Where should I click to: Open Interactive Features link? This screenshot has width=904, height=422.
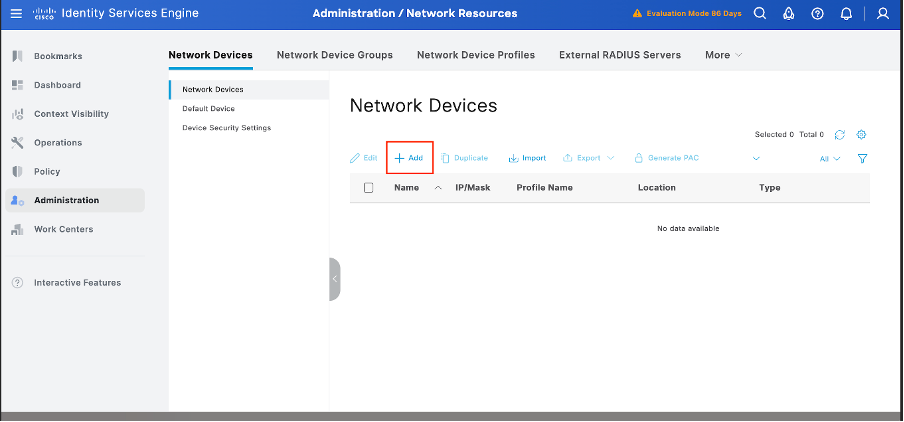77,282
